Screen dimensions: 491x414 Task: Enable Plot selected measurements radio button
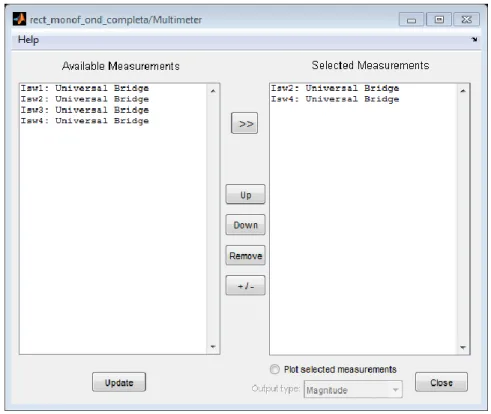coord(275,369)
